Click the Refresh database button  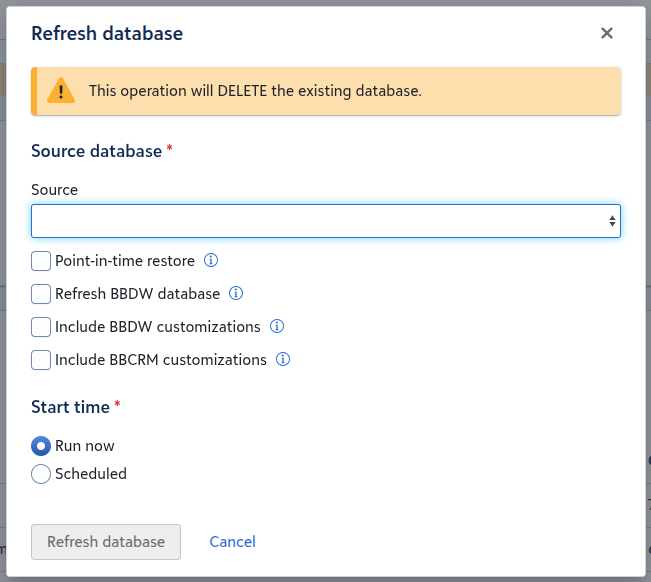[106, 542]
